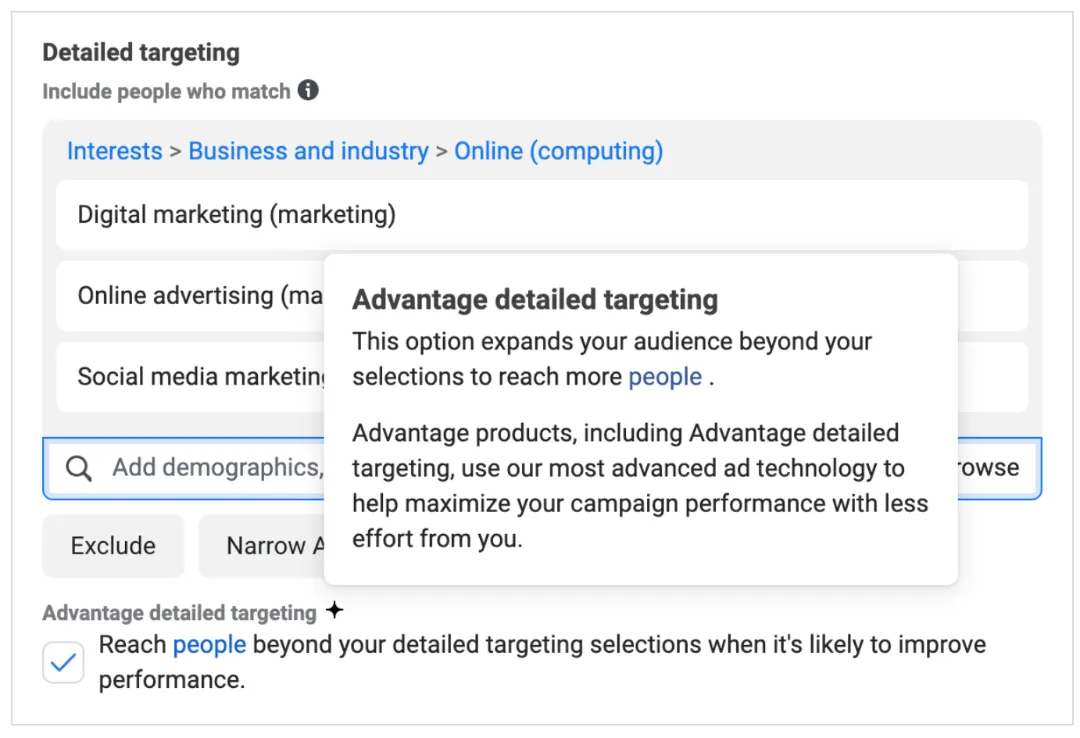Click the Browse button in the search box
1080x738 pixels.
tap(988, 467)
